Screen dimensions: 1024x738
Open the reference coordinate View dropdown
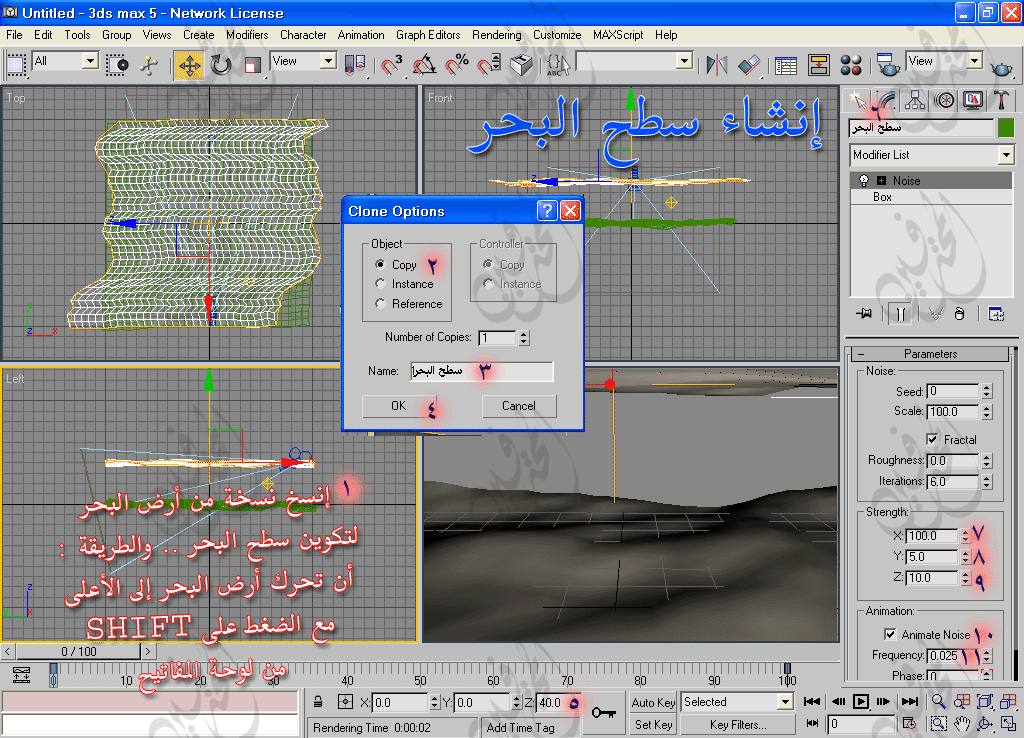point(328,61)
